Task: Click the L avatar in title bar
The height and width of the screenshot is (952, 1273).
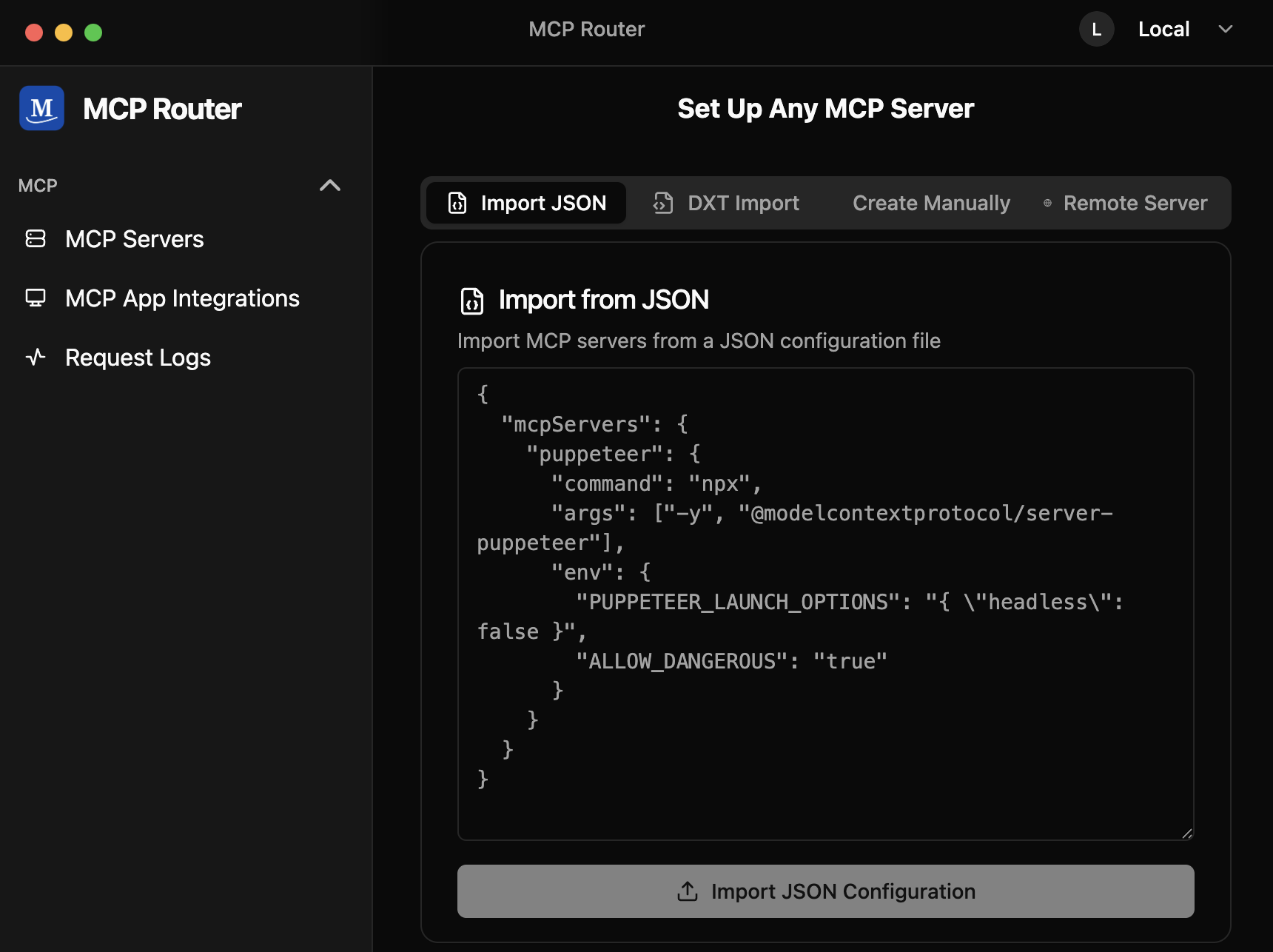Action: 1096,30
